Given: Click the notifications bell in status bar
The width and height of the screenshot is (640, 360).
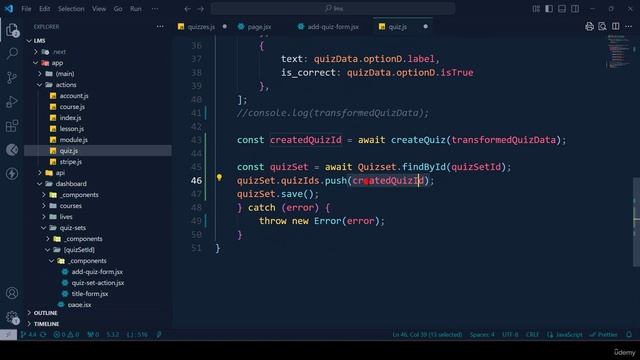Looking at the screenshot, I should (x=629, y=335).
